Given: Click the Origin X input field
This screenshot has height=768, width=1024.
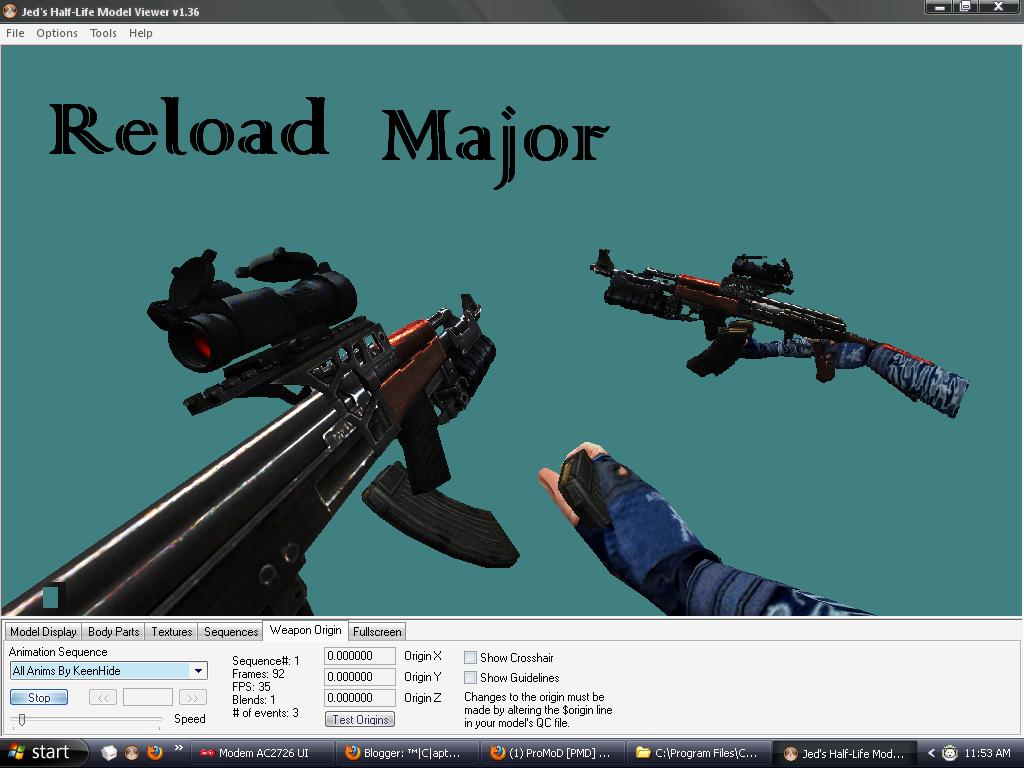Looking at the screenshot, I should (359, 656).
